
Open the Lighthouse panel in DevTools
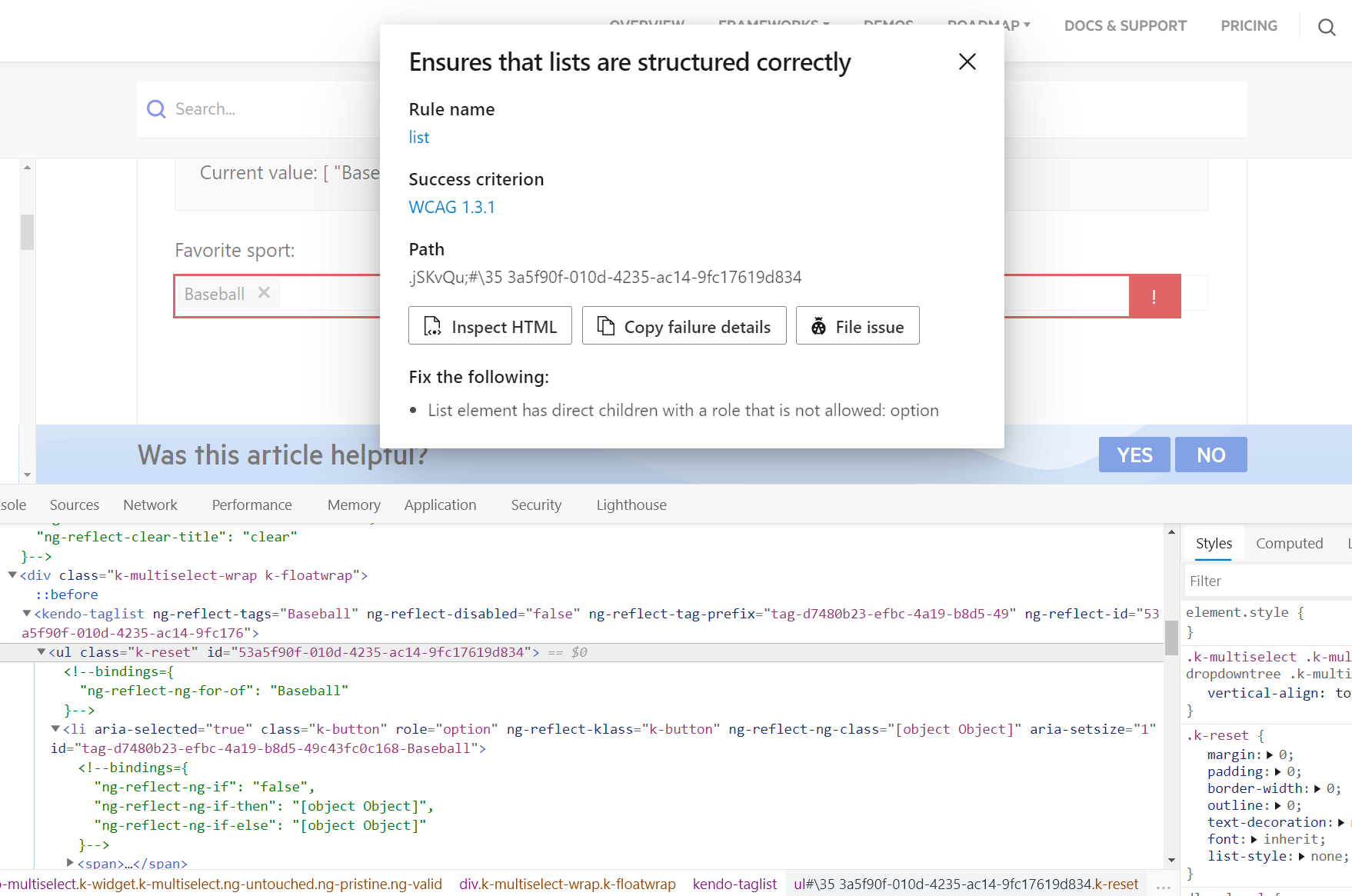[x=631, y=505]
